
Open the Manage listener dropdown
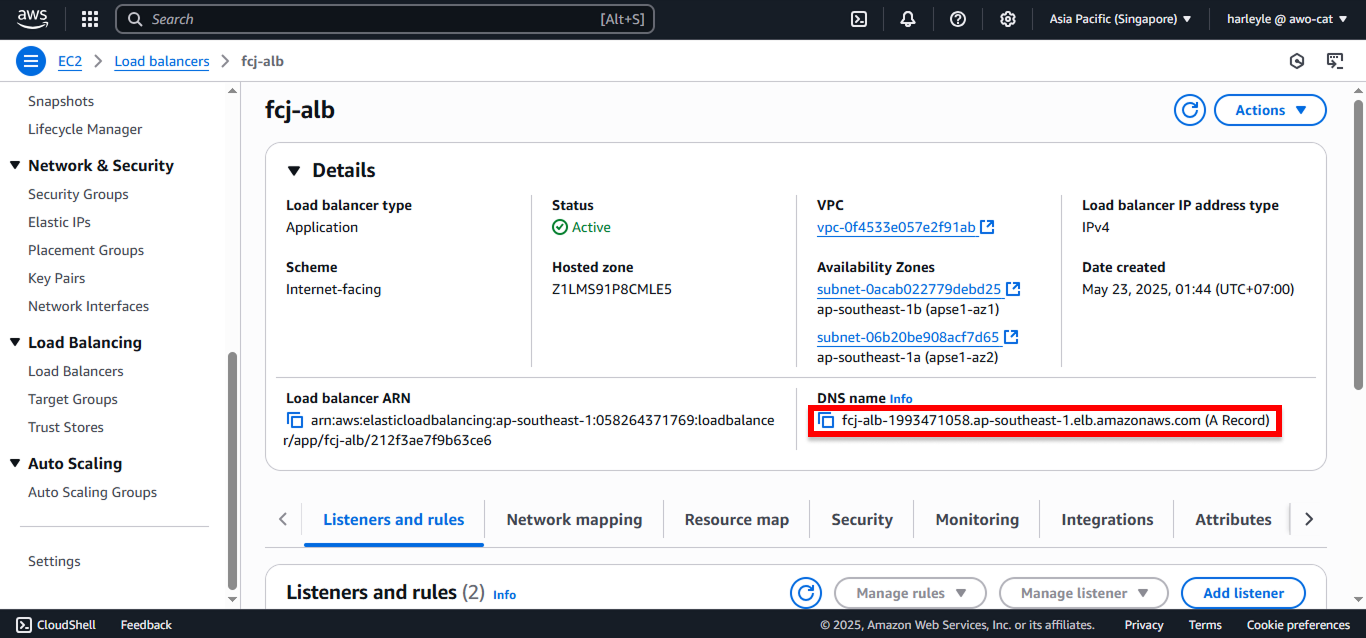coord(1083,593)
